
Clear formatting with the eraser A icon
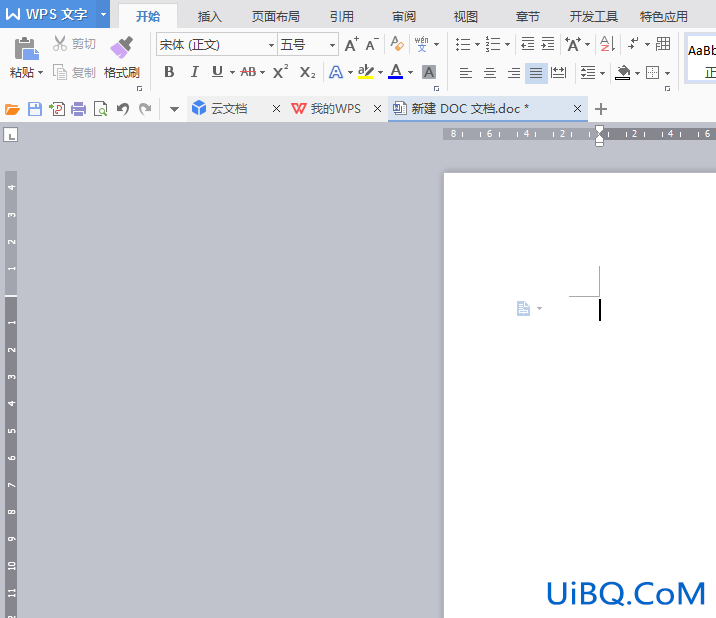pyautogui.click(x=397, y=44)
